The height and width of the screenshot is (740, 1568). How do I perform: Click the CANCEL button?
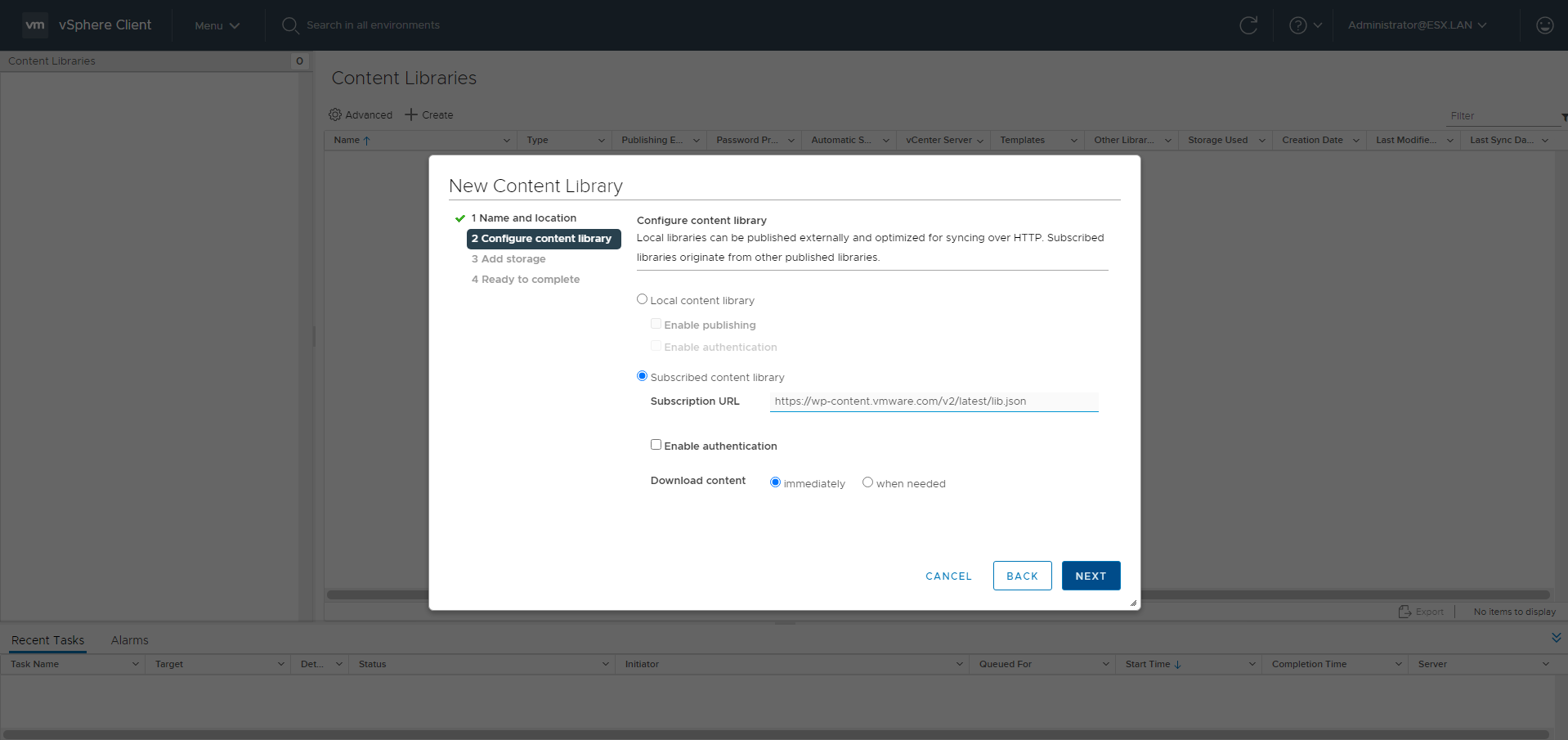[x=948, y=576]
